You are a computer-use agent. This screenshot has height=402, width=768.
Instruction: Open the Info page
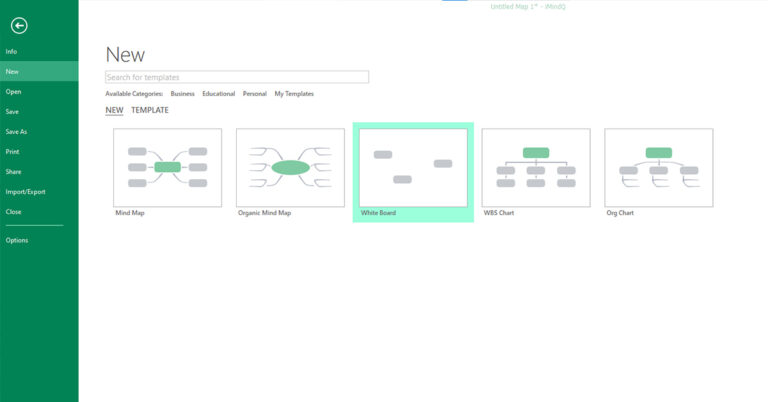[11, 51]
